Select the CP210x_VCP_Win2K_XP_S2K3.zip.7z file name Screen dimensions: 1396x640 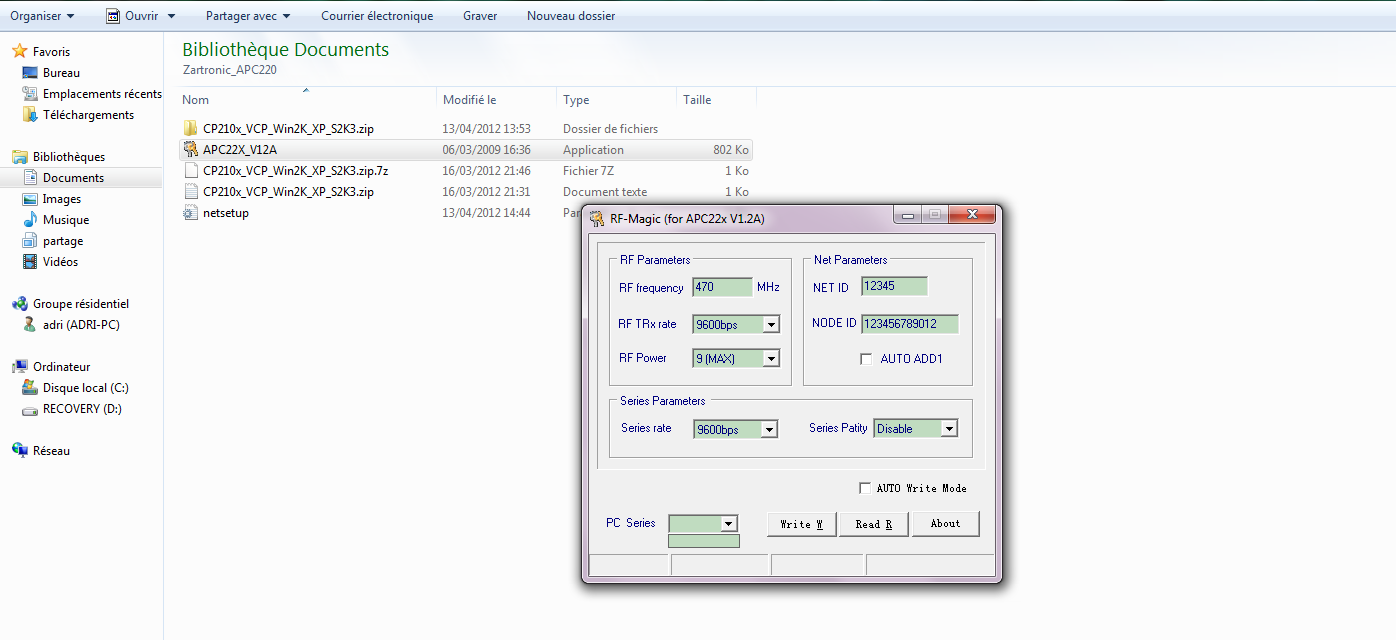pos(295,170)
